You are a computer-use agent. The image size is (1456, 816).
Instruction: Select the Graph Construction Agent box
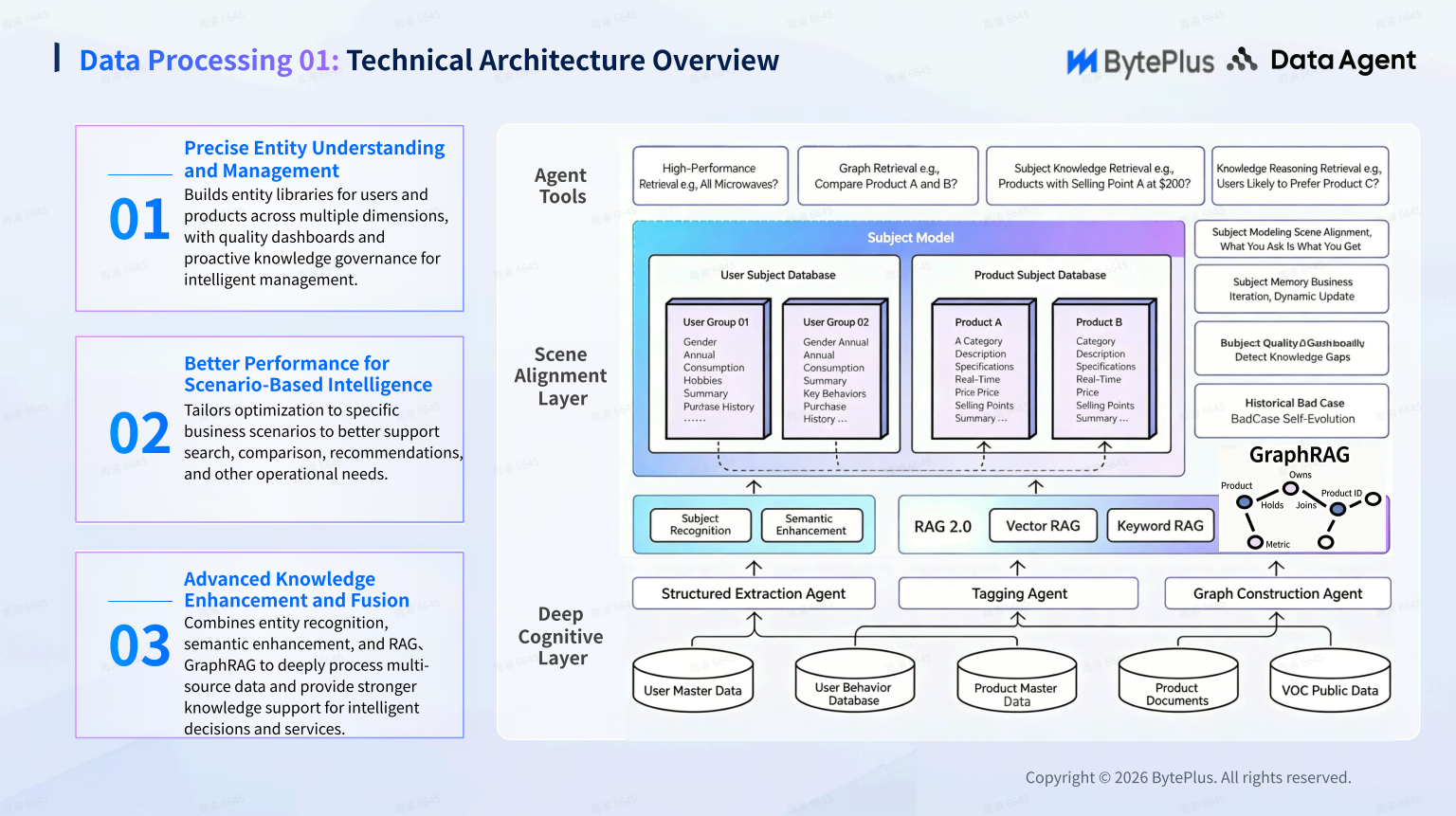tap(1278, 593)
